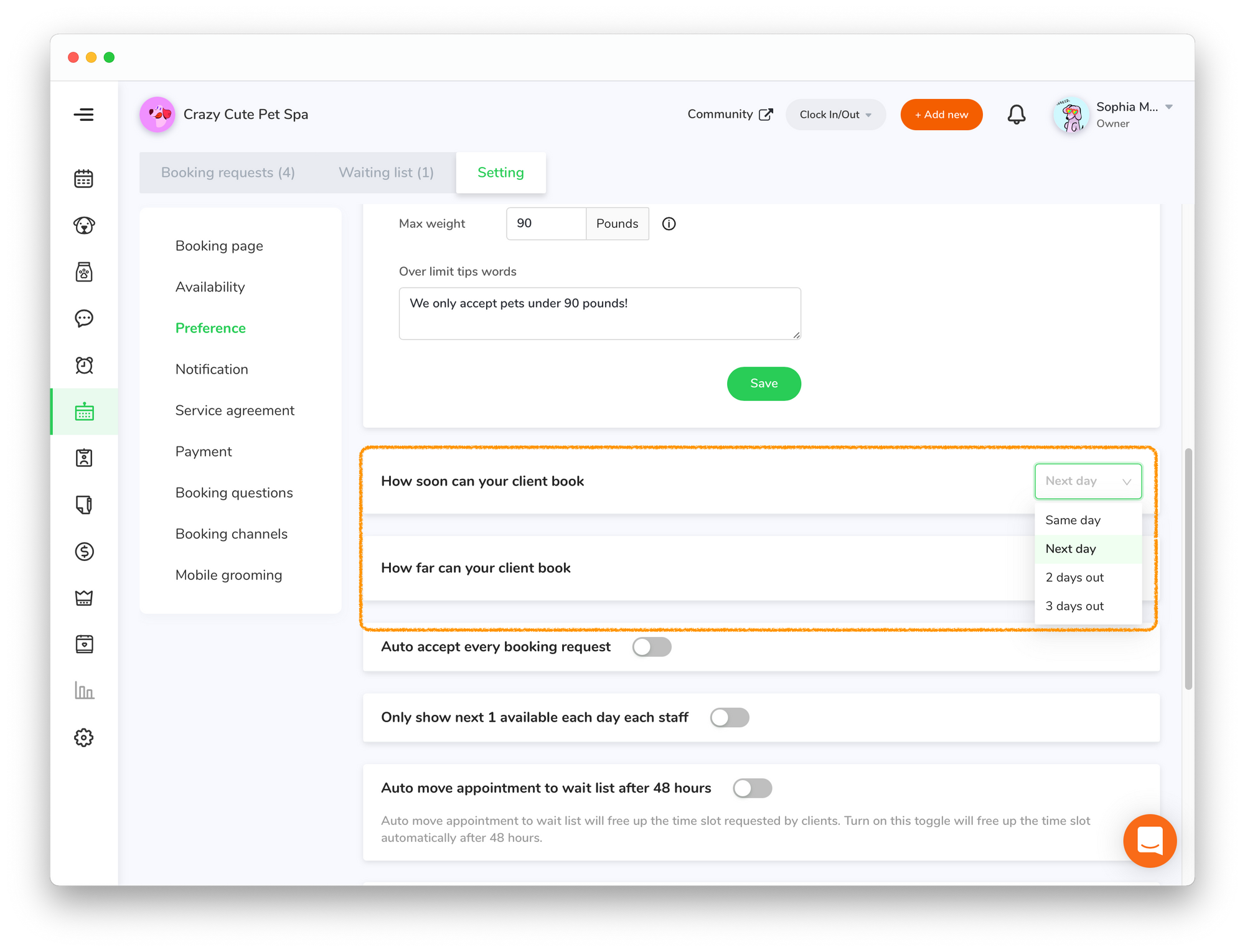Expand the Sophia M. account menu arrow
The width and height of the screenshot is (1245, 952).
point(1169,107)
